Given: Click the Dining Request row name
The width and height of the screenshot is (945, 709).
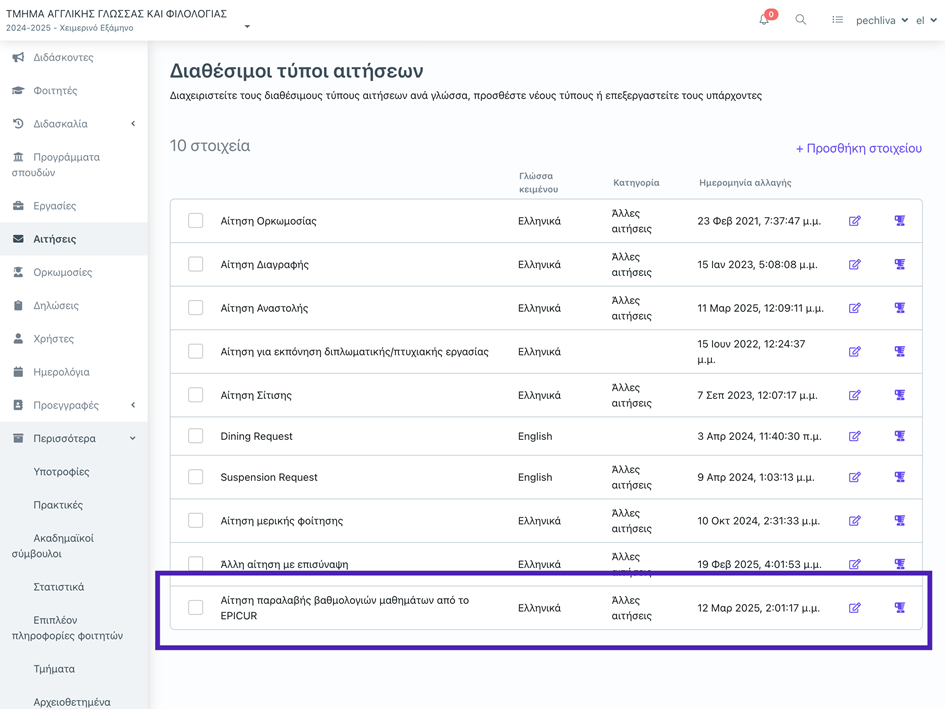Looking at the screenshot, I should 256,436.
